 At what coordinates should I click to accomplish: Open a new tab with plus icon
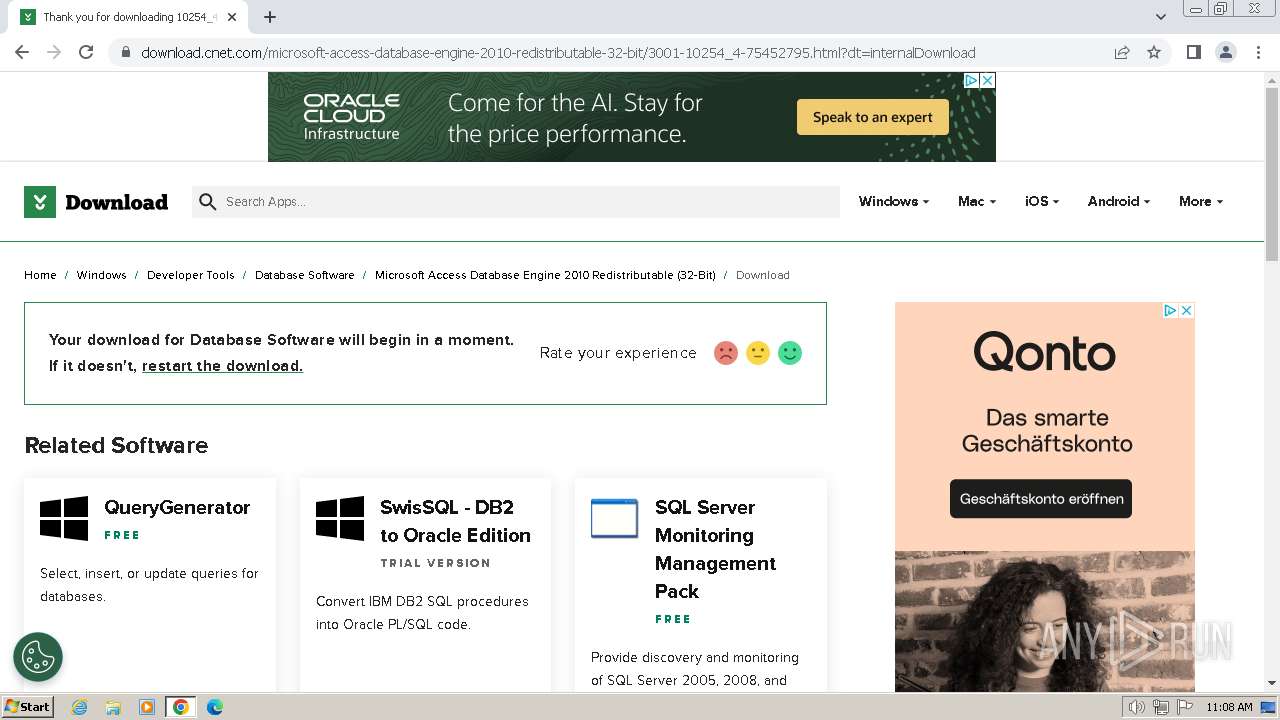point(270,16)
